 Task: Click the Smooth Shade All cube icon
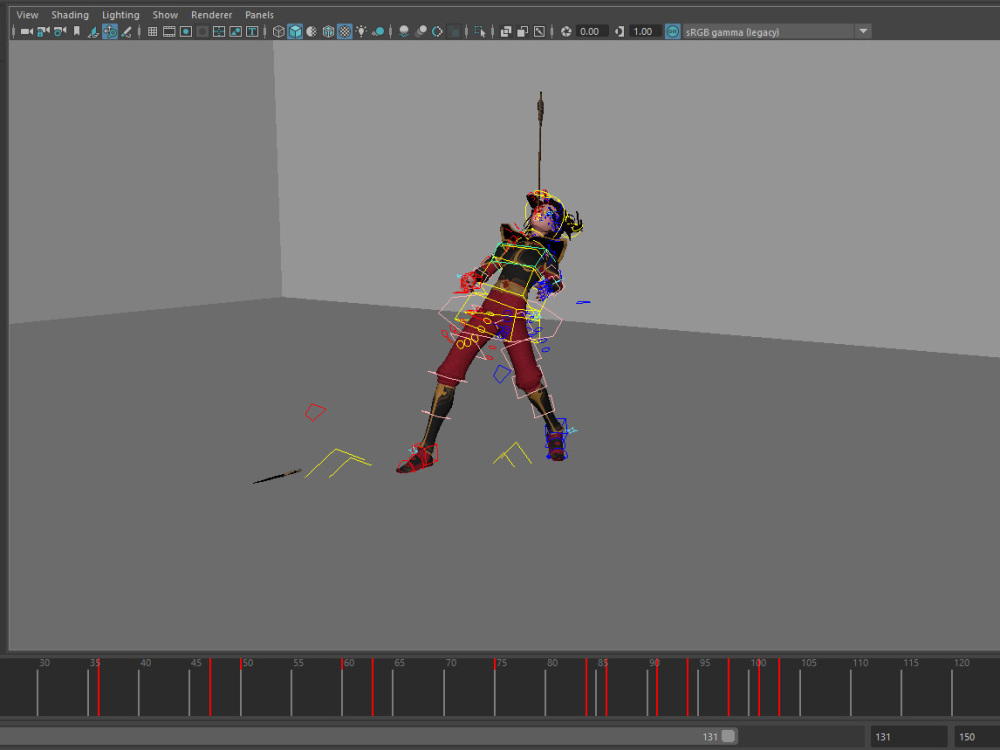coord(295,31)
